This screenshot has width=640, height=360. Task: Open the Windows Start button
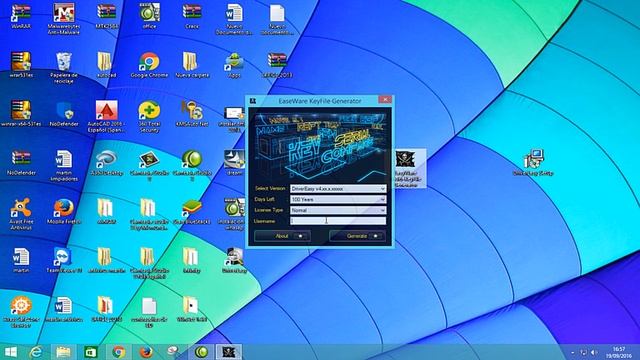[x=11, y=352]
